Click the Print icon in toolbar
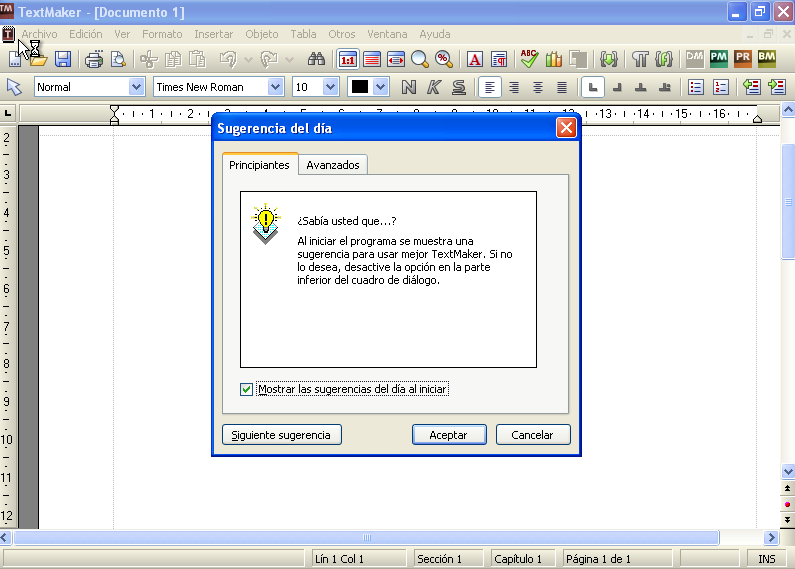Image resolution: width=795 pixels, height=569 pixels. tap(94, 59)
